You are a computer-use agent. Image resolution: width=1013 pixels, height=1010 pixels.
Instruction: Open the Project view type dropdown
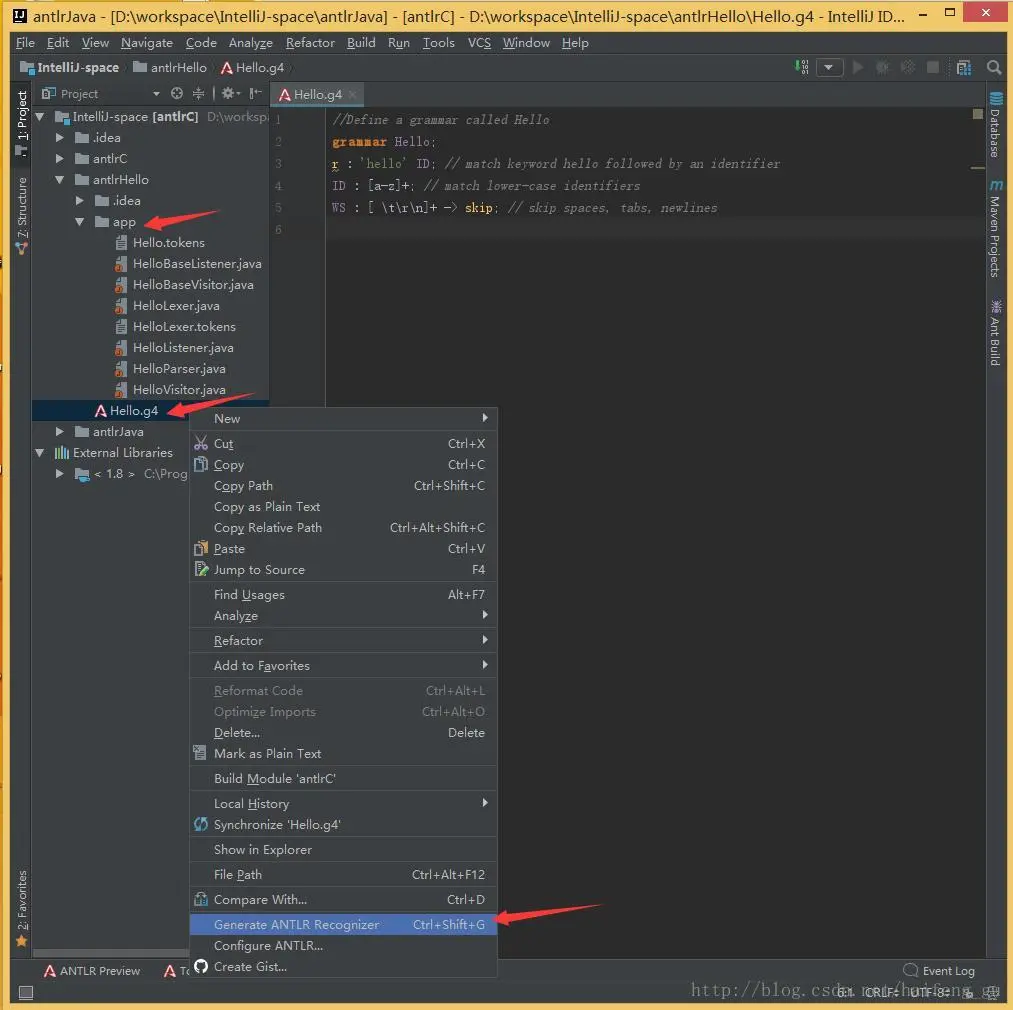156,94
